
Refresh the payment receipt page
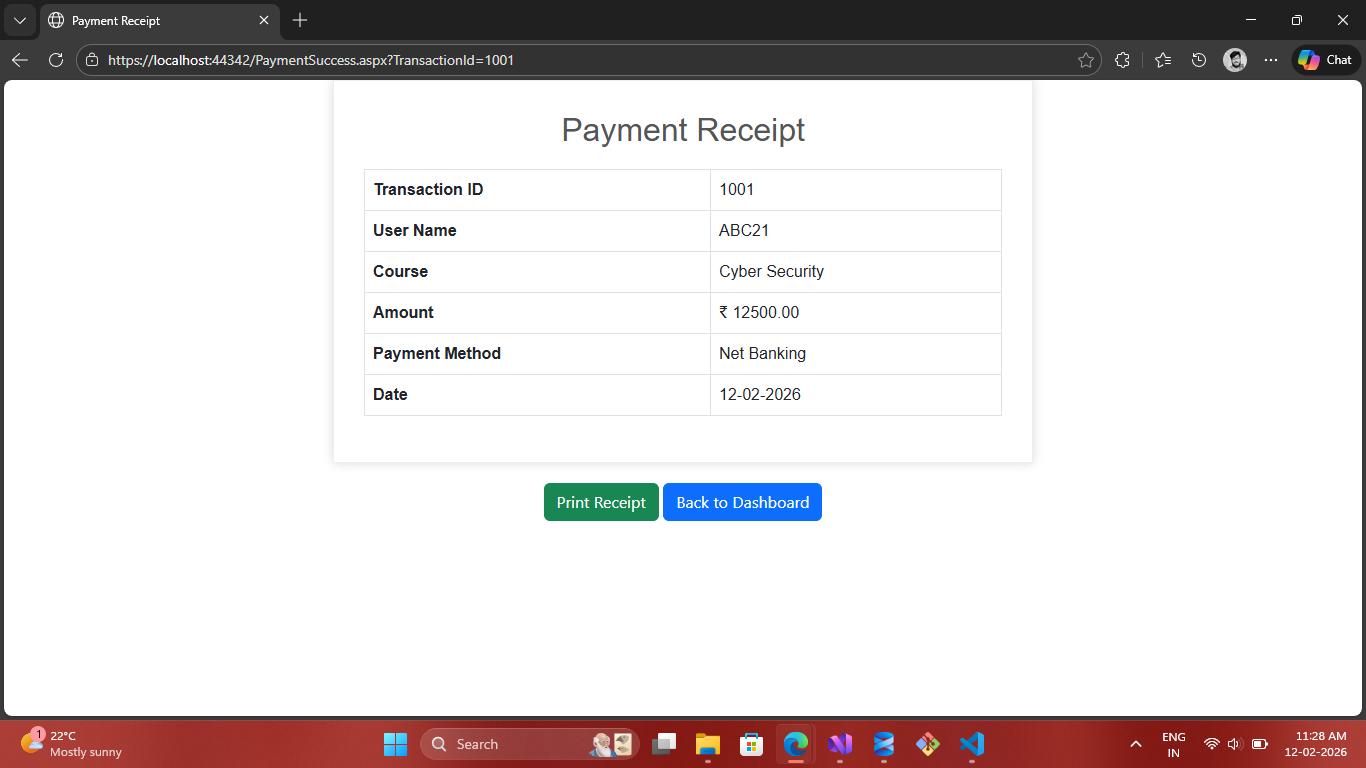(56, 60)
